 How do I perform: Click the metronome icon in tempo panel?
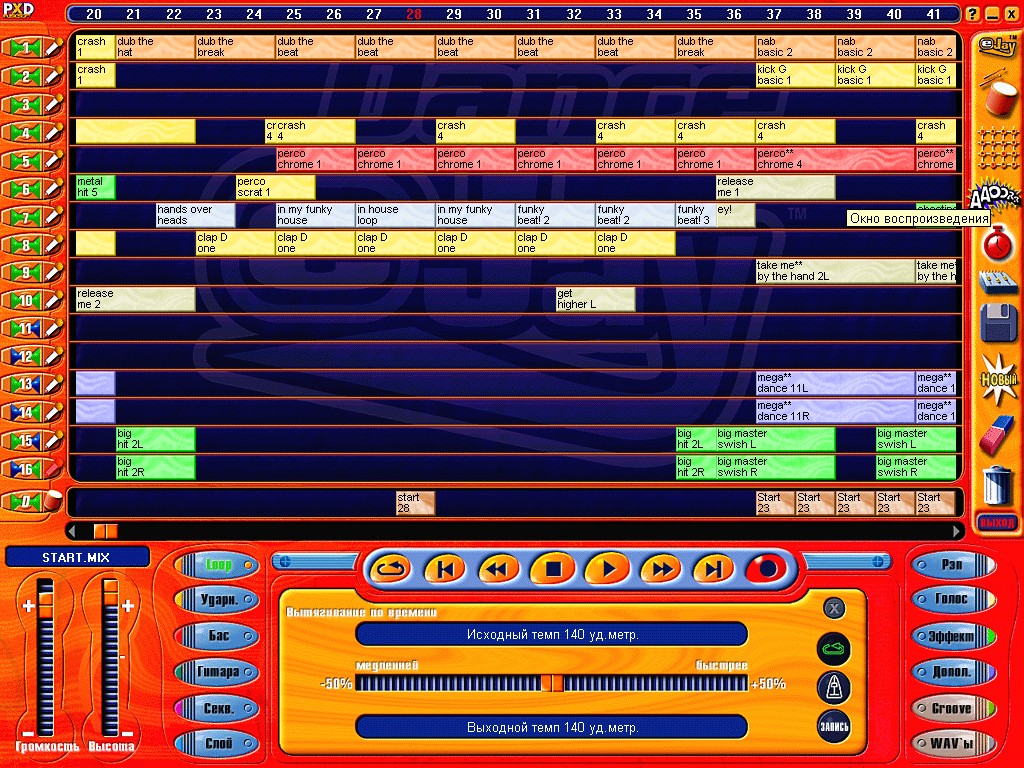pyautogui.click(x=834, y=687)
